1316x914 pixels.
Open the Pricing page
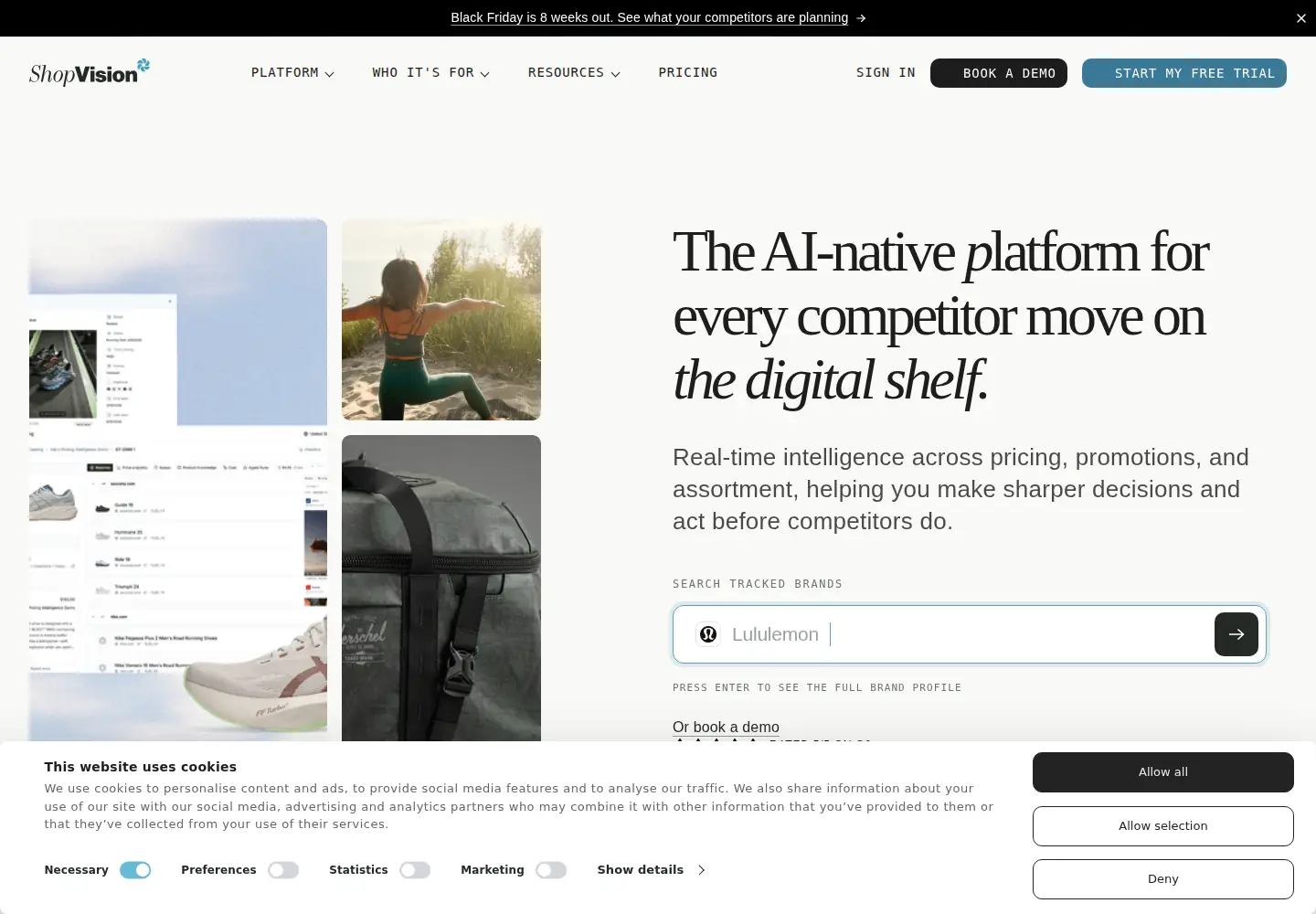click(x=688, y=73)
